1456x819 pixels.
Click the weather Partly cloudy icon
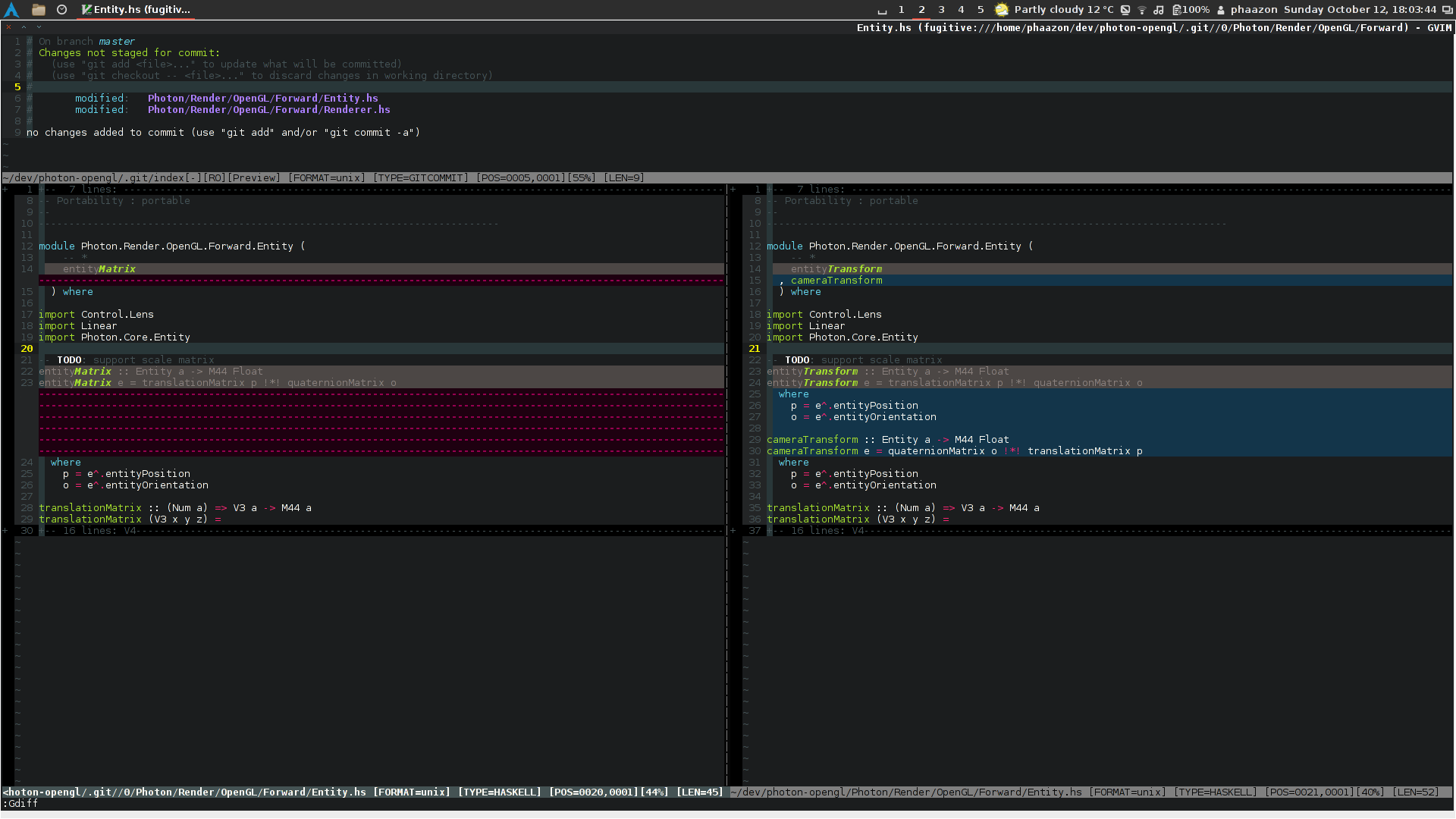pos(1002,10)
